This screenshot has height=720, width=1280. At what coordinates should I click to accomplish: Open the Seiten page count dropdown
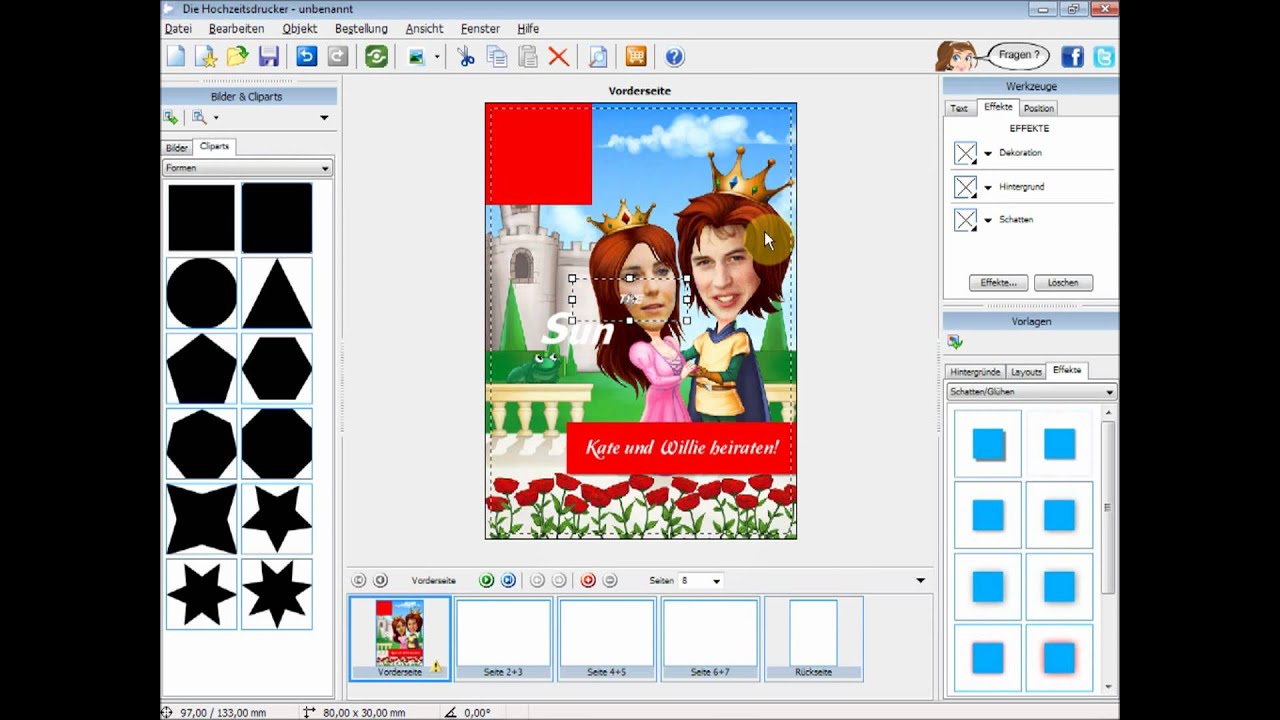click(700, 580)
